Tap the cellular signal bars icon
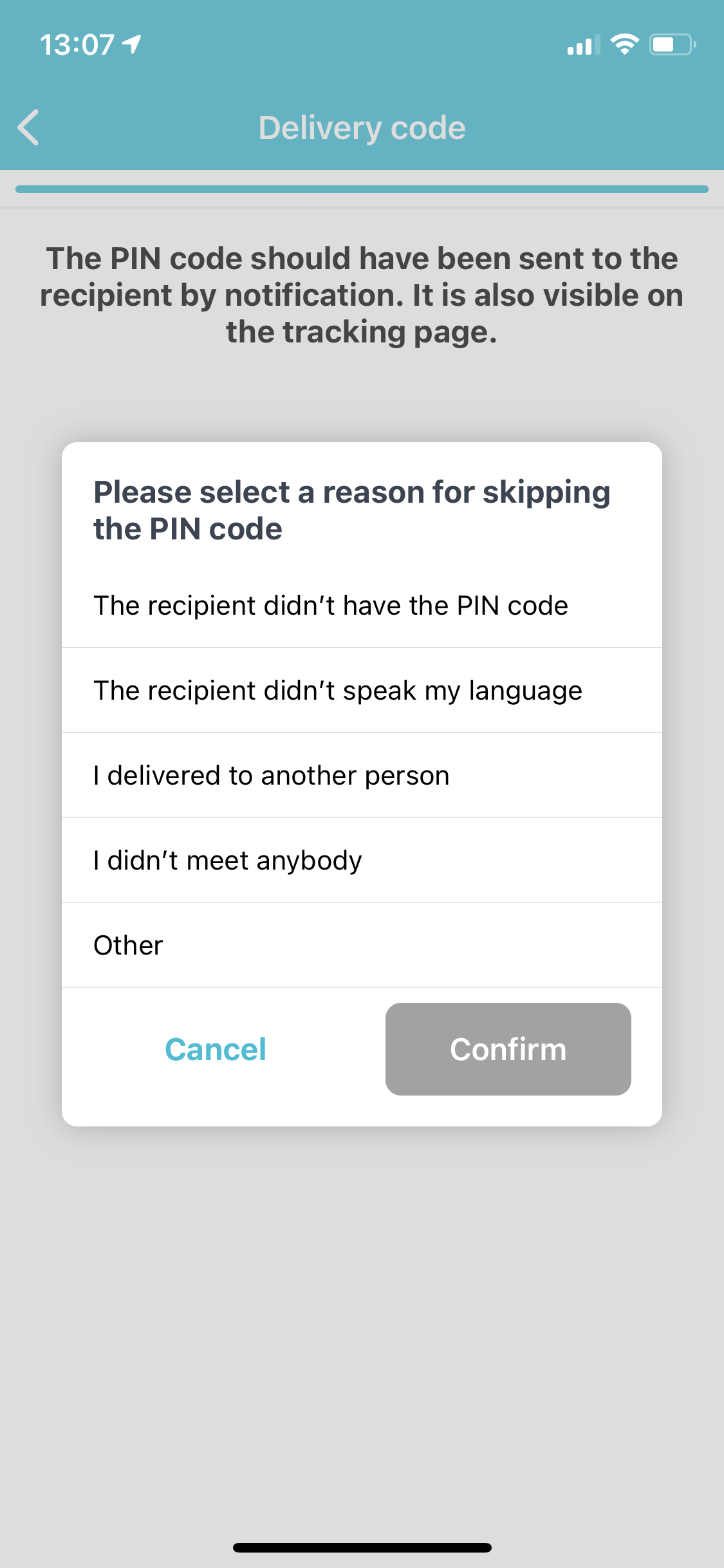This screenshot has width=724, height=1568. 584,45
